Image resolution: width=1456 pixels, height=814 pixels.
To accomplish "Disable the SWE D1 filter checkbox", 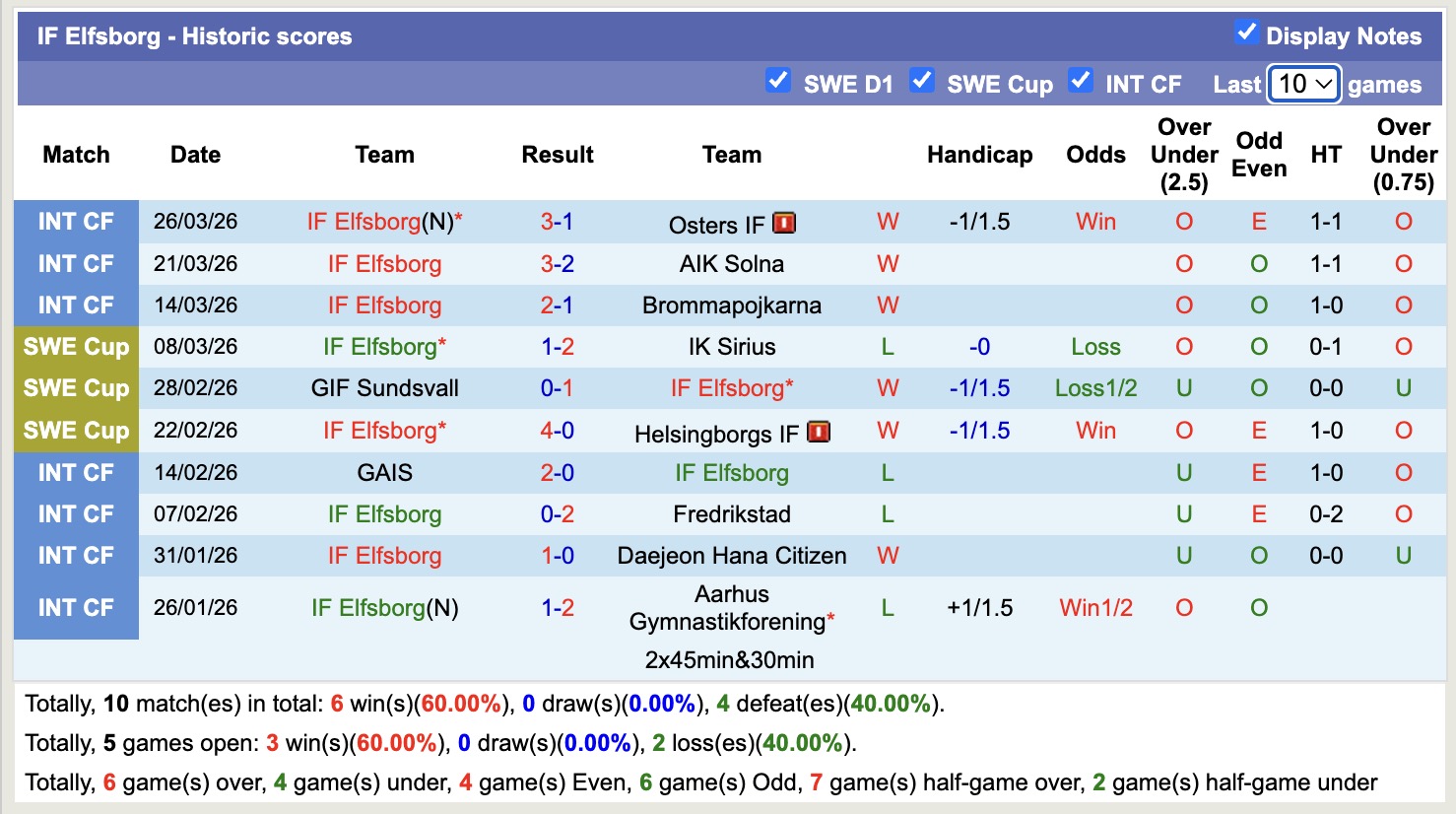I will click(778, 83).
